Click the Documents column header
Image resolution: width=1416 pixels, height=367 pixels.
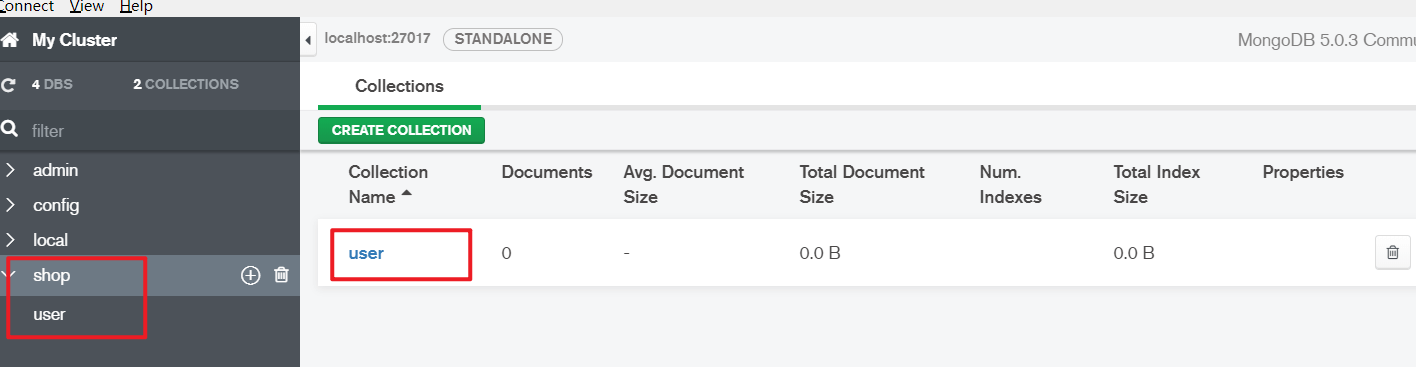click(x=547, y=172)
